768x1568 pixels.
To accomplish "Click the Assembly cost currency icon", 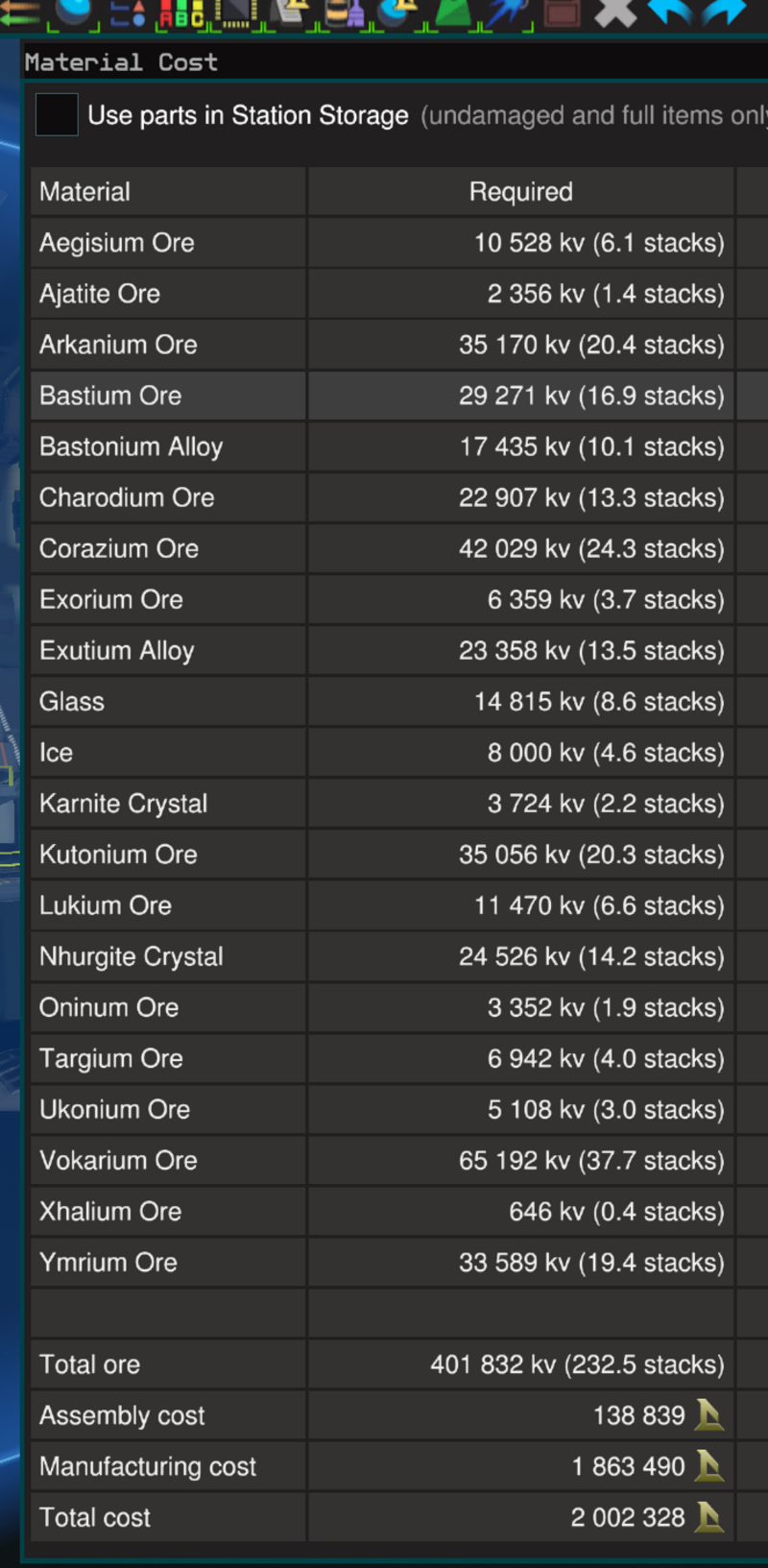I will [x=708, y=1414].
